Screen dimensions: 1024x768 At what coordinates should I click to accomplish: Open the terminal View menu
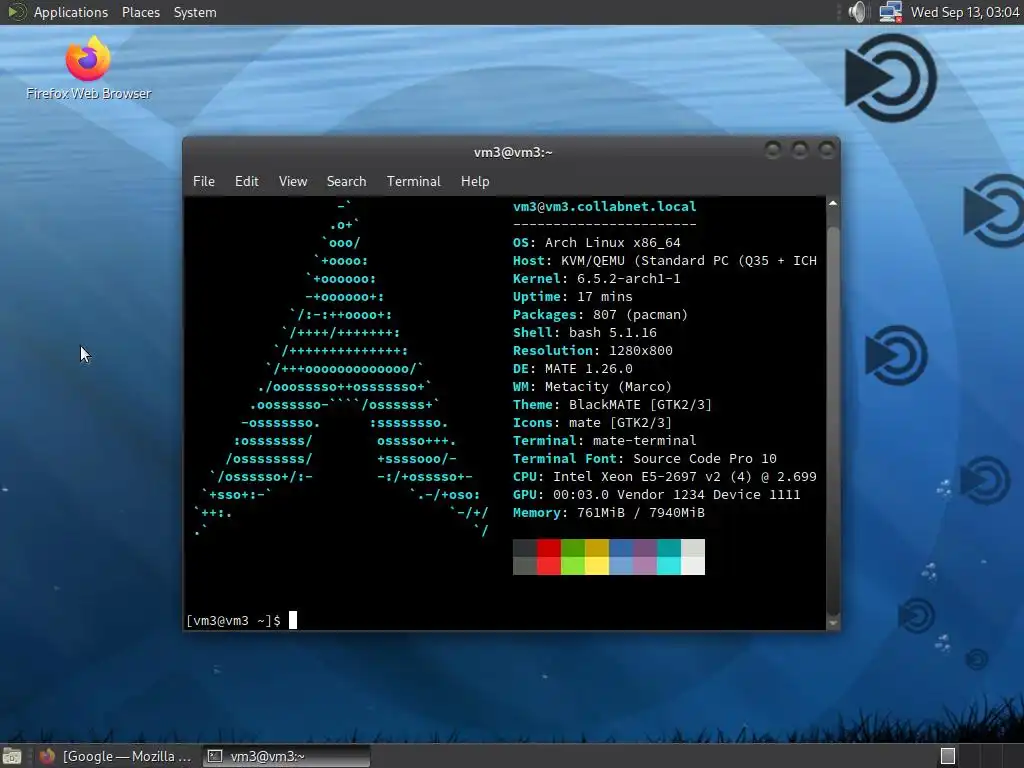[293, 182]
